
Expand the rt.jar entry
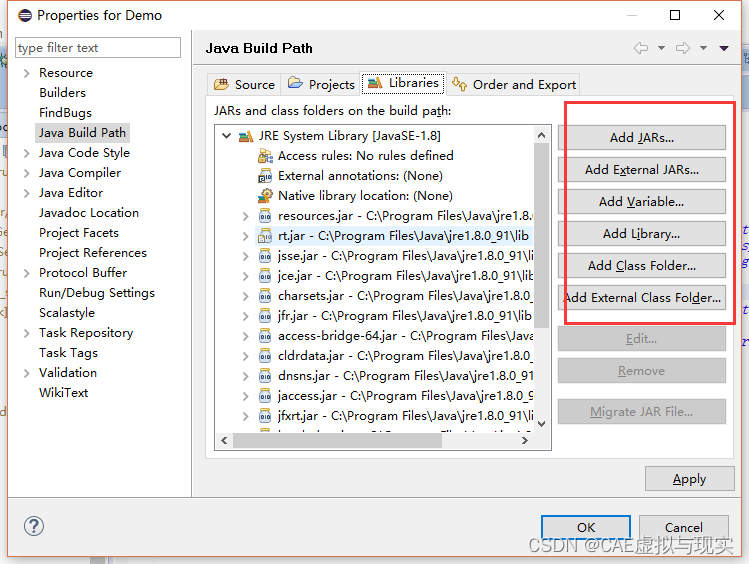[246, 236]
